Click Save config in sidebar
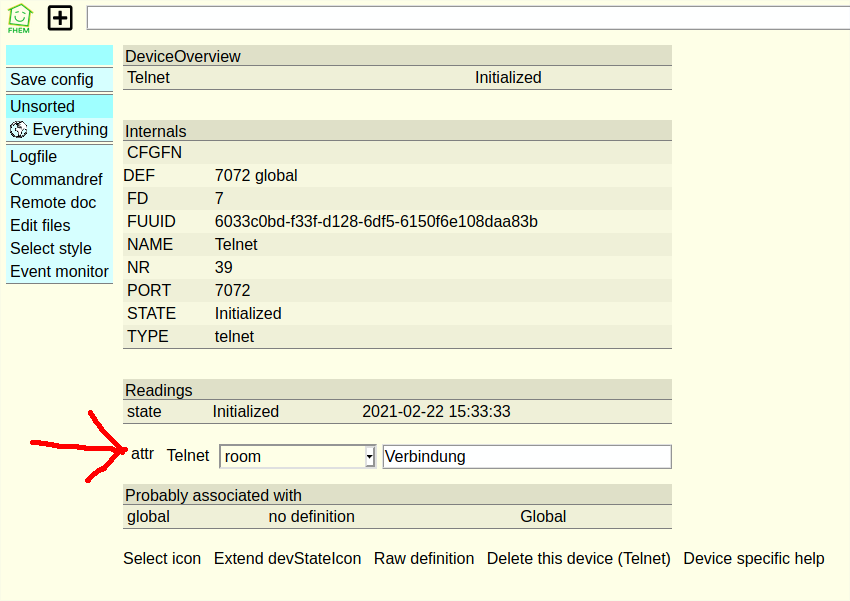Image resolution: width=850 pixels, height=601 pixels. (52, 80)
